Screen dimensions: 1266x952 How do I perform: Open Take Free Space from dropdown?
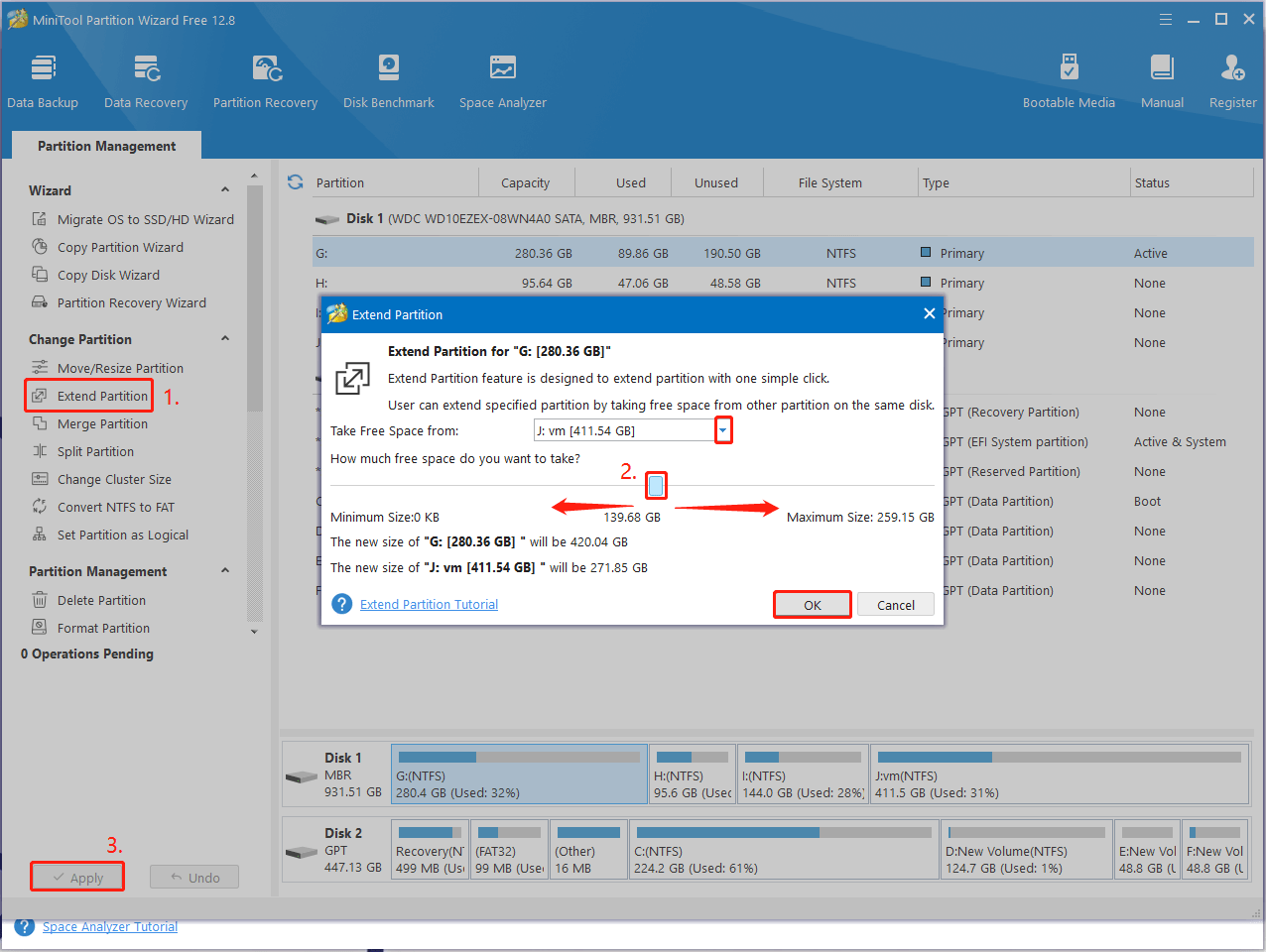(723, 430)
